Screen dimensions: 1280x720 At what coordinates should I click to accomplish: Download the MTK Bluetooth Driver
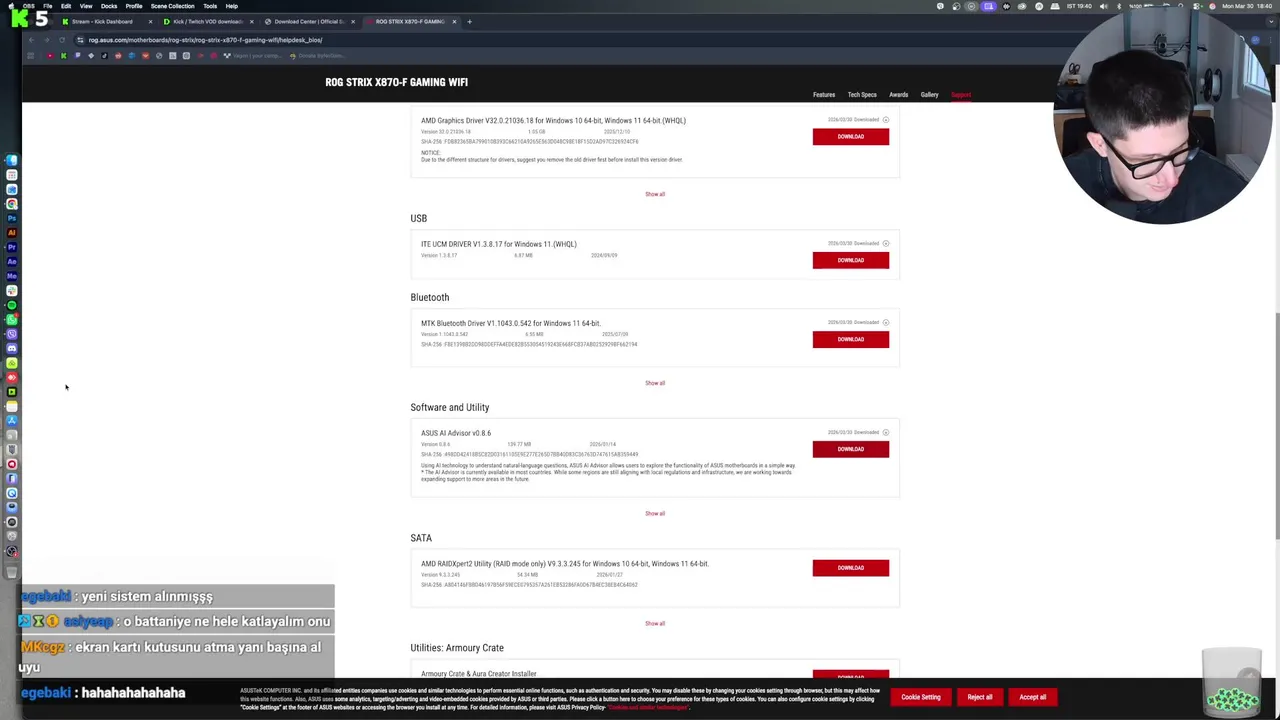851,339
